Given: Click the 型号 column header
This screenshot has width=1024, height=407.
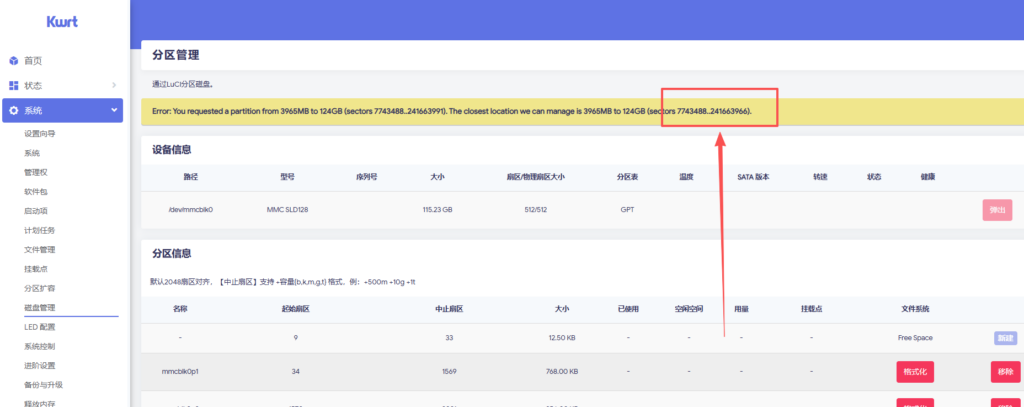Looking at the screenshot, I should 287,177.
